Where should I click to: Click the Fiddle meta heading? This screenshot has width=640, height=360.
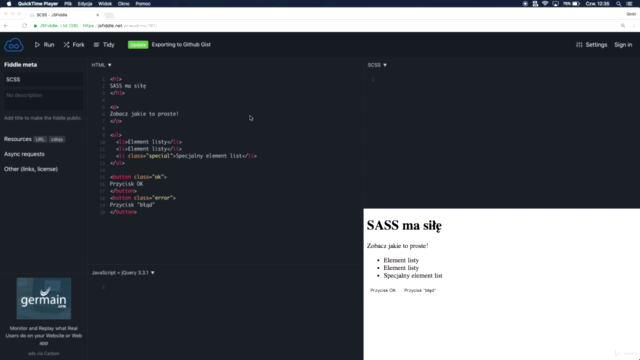[20, 65]
